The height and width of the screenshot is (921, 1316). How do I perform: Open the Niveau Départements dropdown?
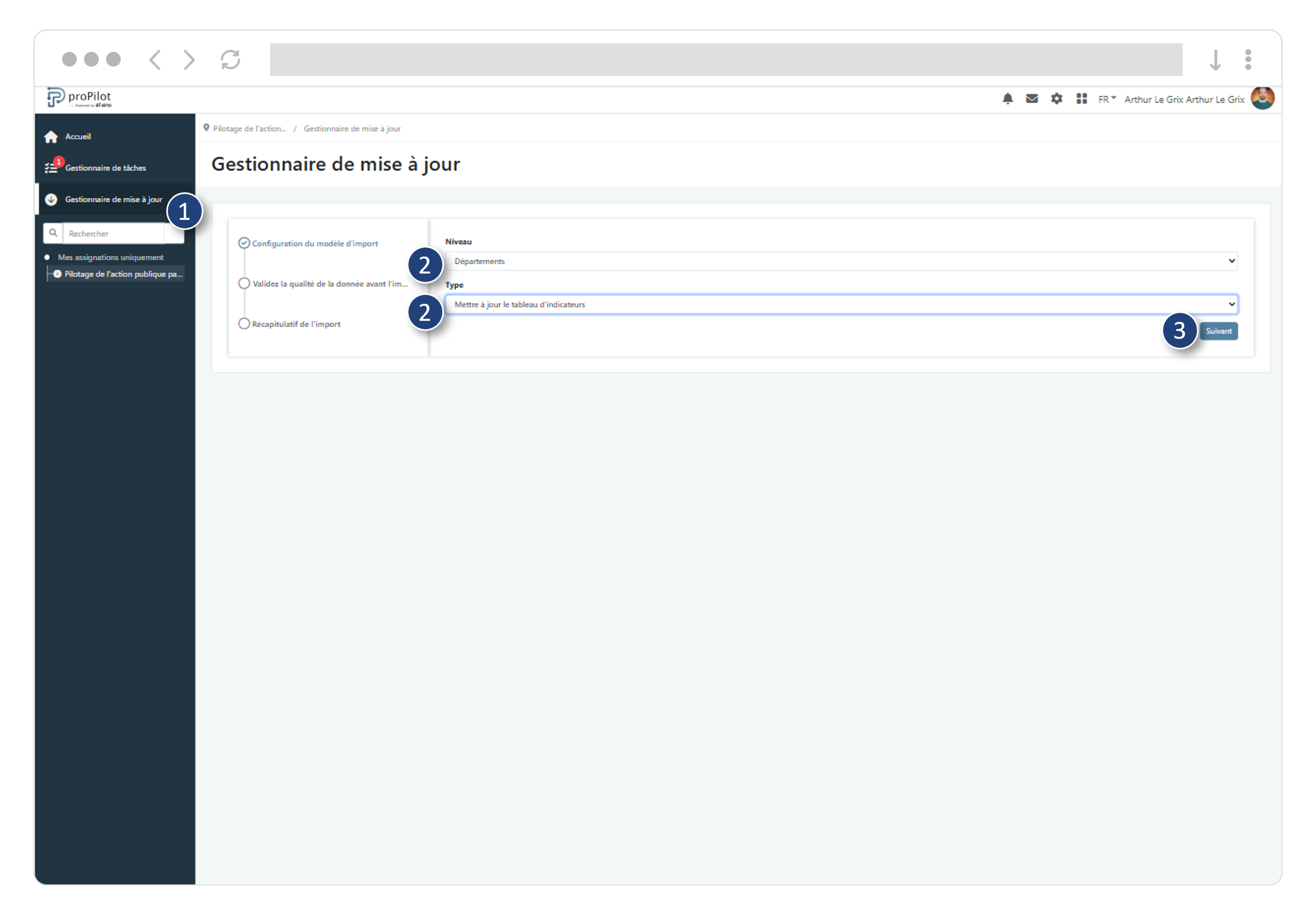pos(841,261)
